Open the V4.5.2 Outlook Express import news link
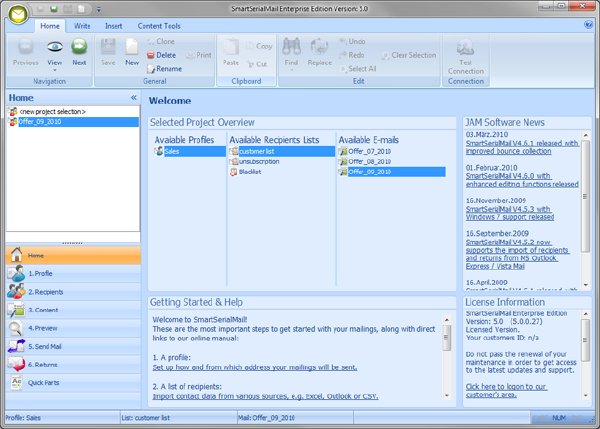Screen dimensions: 600x429 pyautogui.click(x=517, y=254)
